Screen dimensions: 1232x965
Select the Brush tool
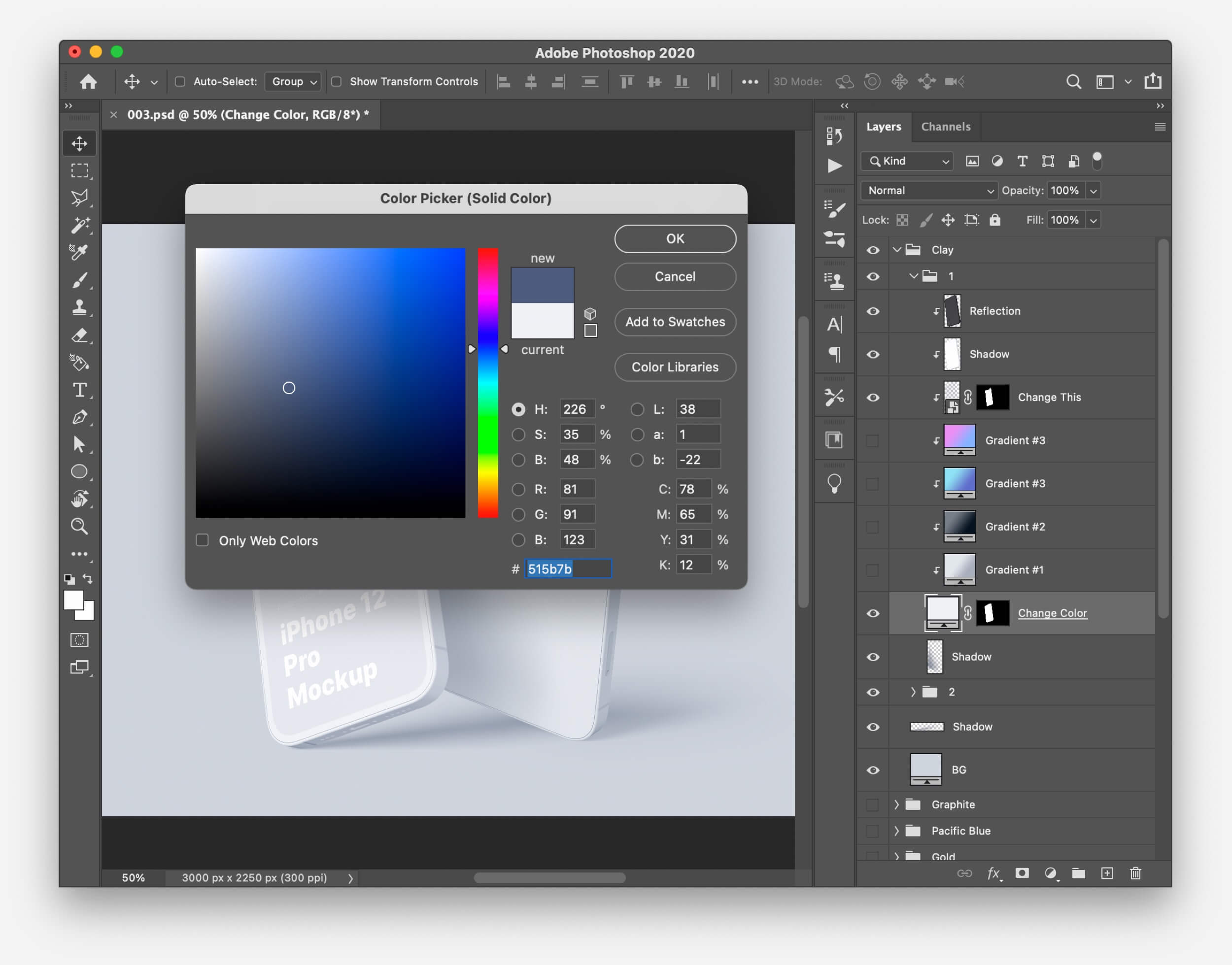coord(79,280)
